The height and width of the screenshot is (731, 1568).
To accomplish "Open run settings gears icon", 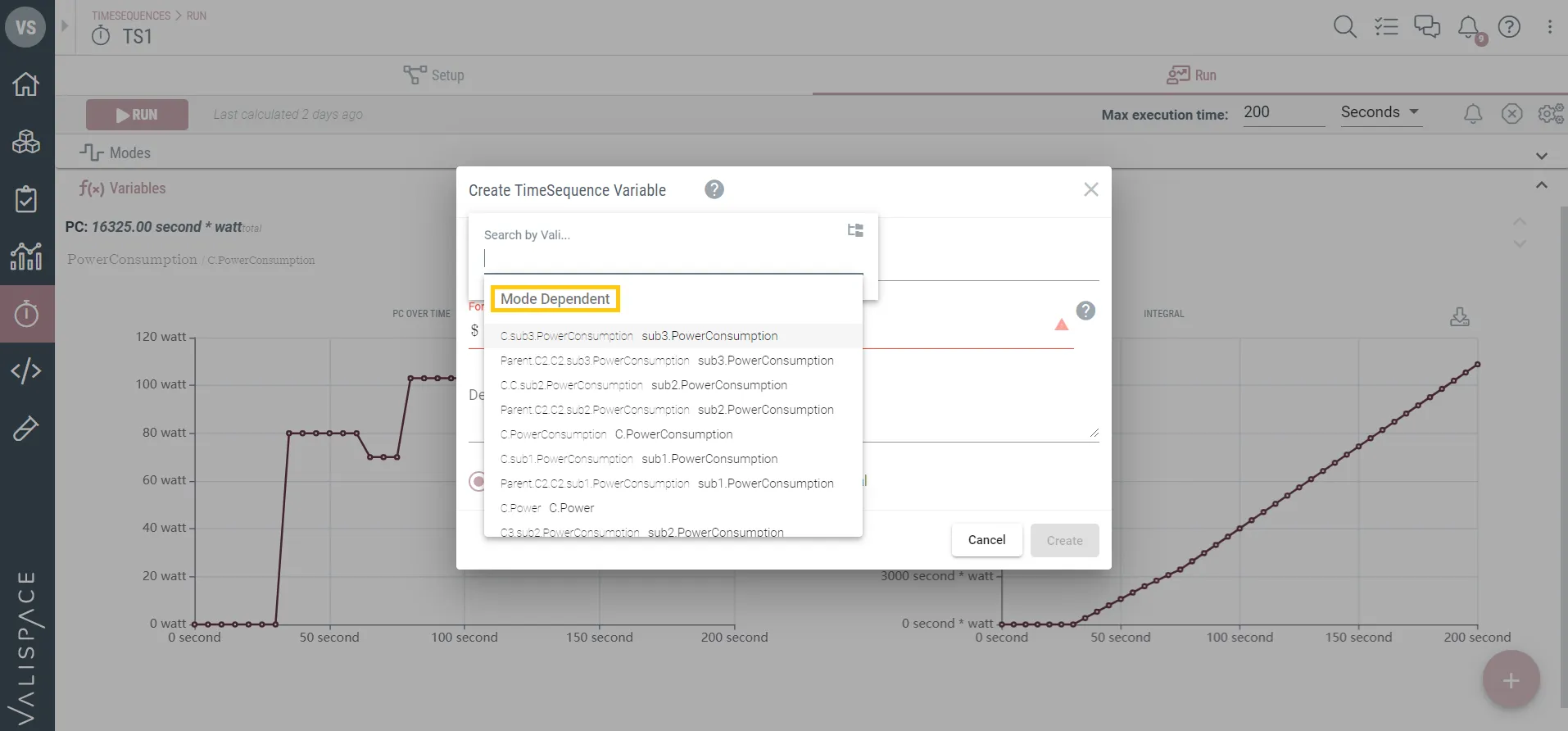I will point(1551,114).
